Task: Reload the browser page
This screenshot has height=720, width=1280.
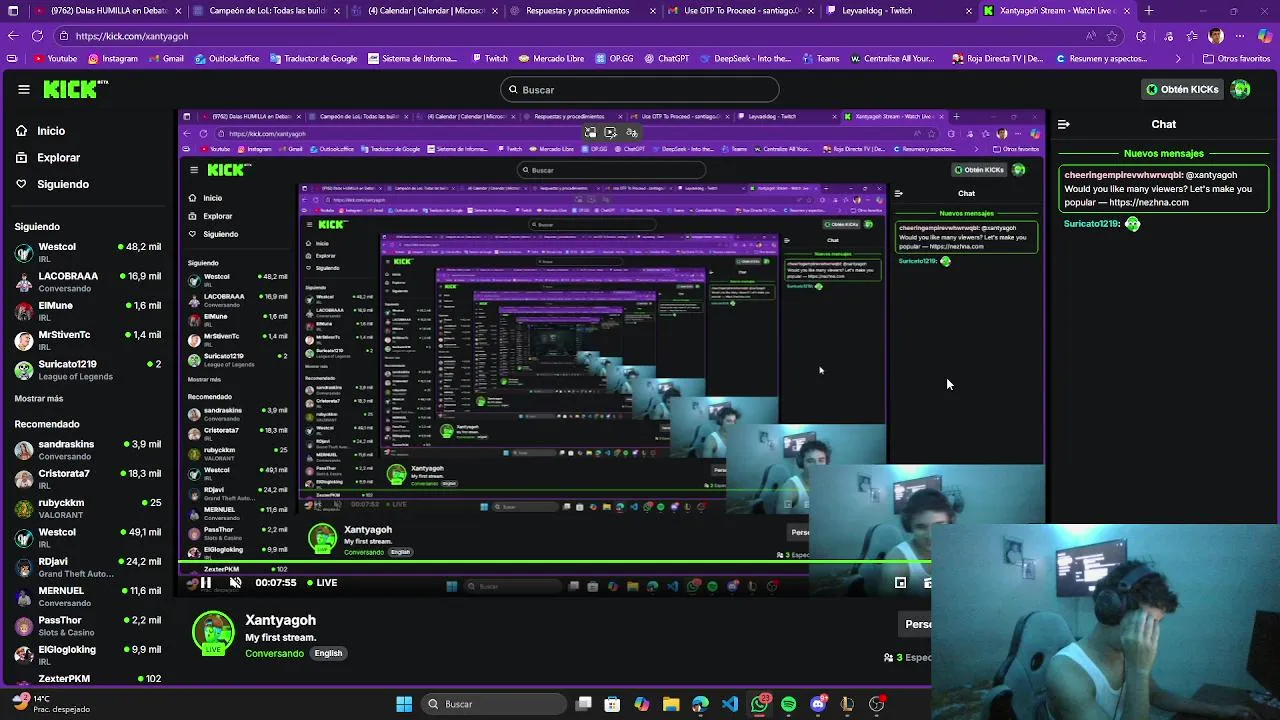Action: click(37, 35)
